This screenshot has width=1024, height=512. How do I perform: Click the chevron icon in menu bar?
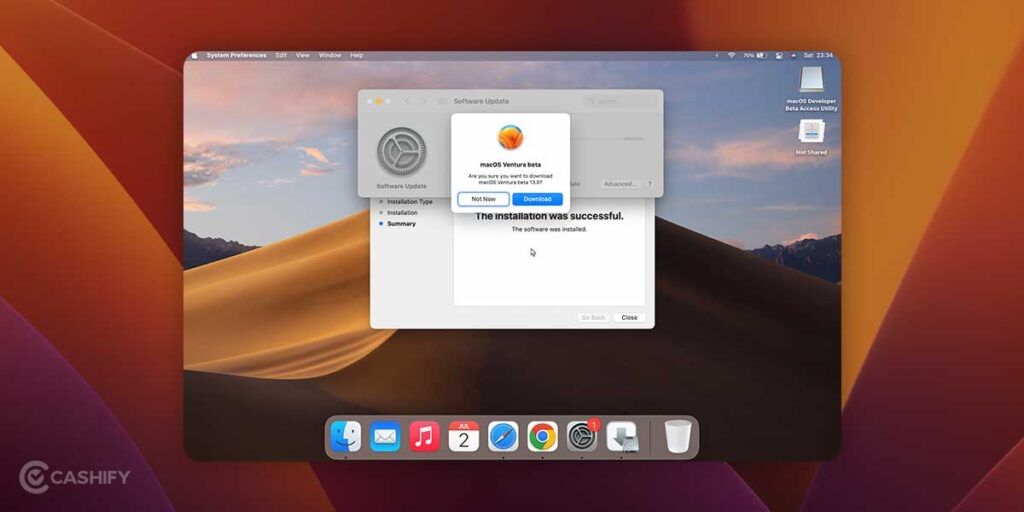point(716,56)
